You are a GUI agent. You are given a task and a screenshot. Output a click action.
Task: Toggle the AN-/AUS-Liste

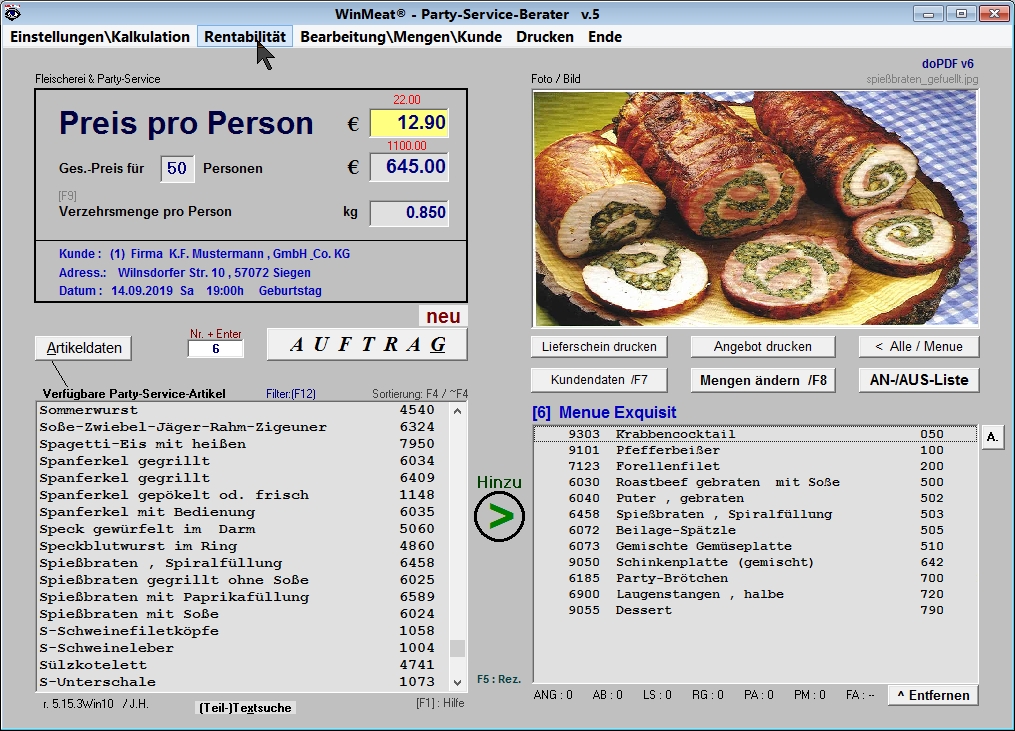[918, 380]
